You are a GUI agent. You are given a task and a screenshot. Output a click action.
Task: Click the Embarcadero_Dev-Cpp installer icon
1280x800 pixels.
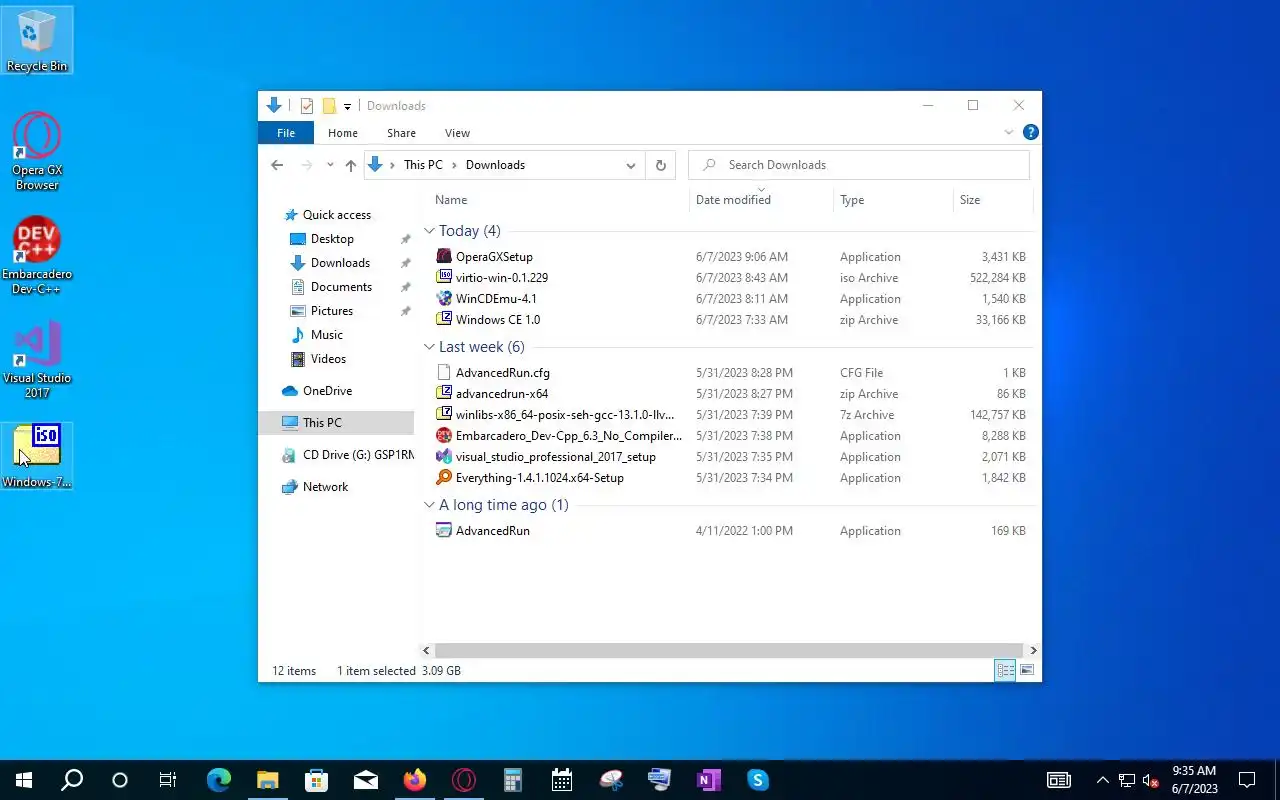click(444, 436)
